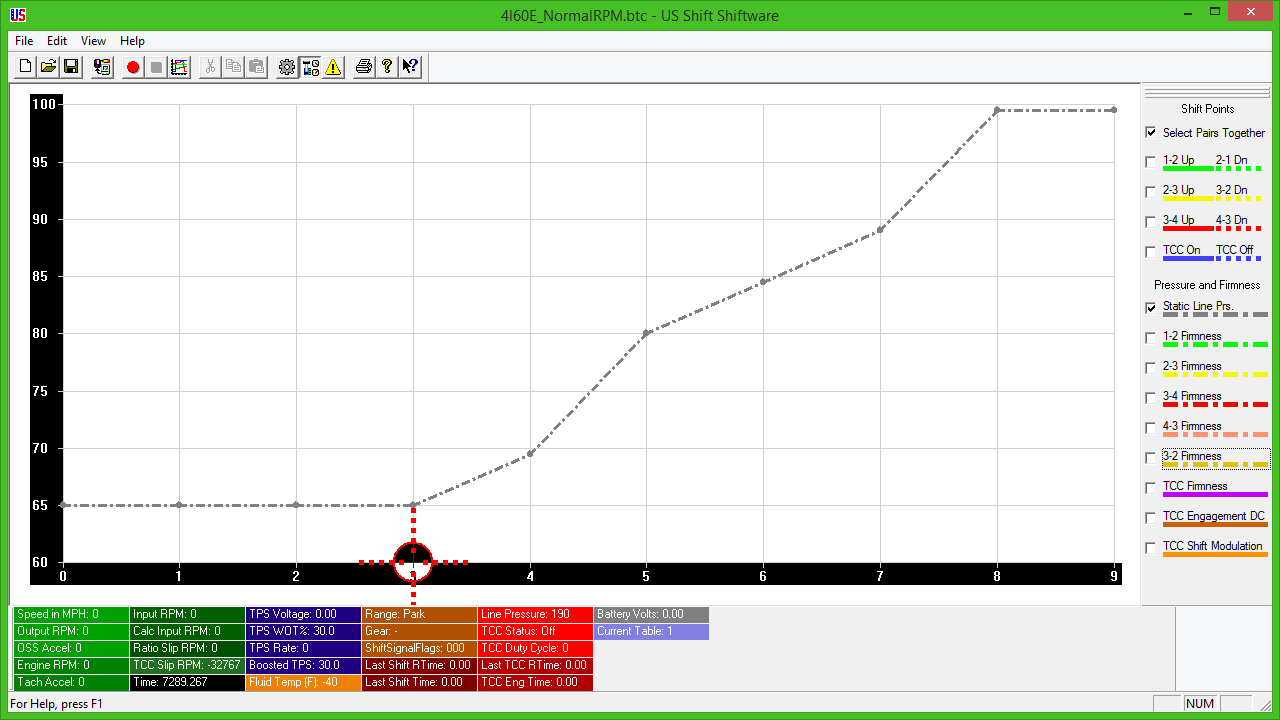Save the calibration with the Save icon
This screenshot has width=1280, height=720.
[71, 66]
